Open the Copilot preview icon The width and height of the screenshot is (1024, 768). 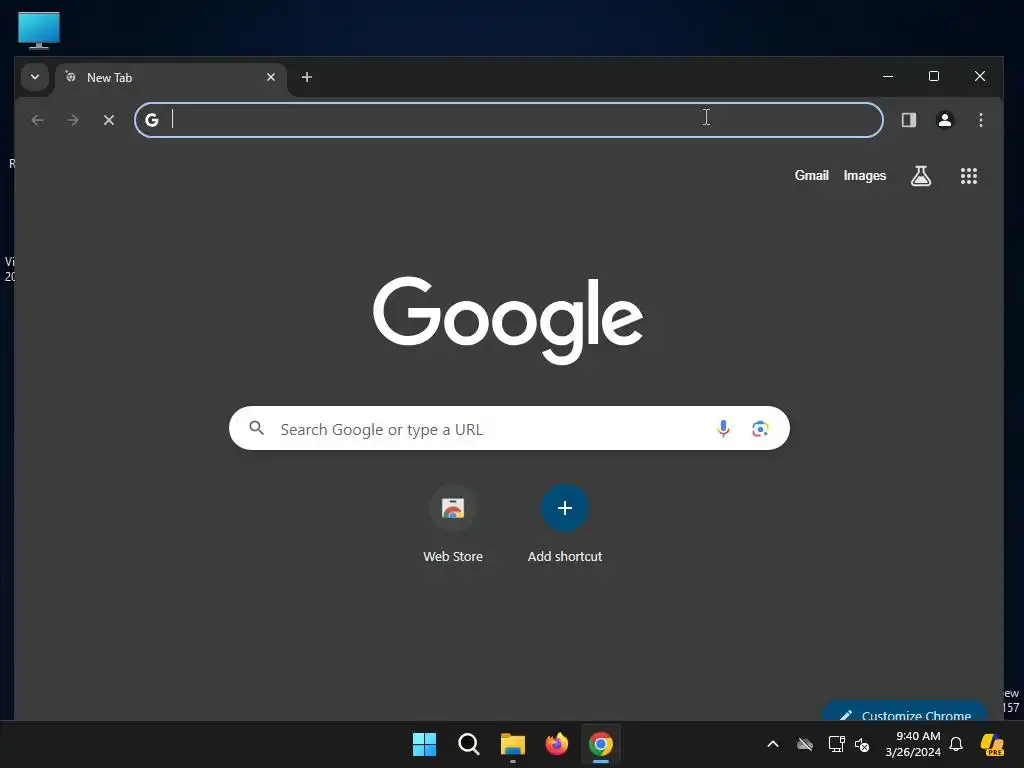pyautogui.click(x=992, y=744)
